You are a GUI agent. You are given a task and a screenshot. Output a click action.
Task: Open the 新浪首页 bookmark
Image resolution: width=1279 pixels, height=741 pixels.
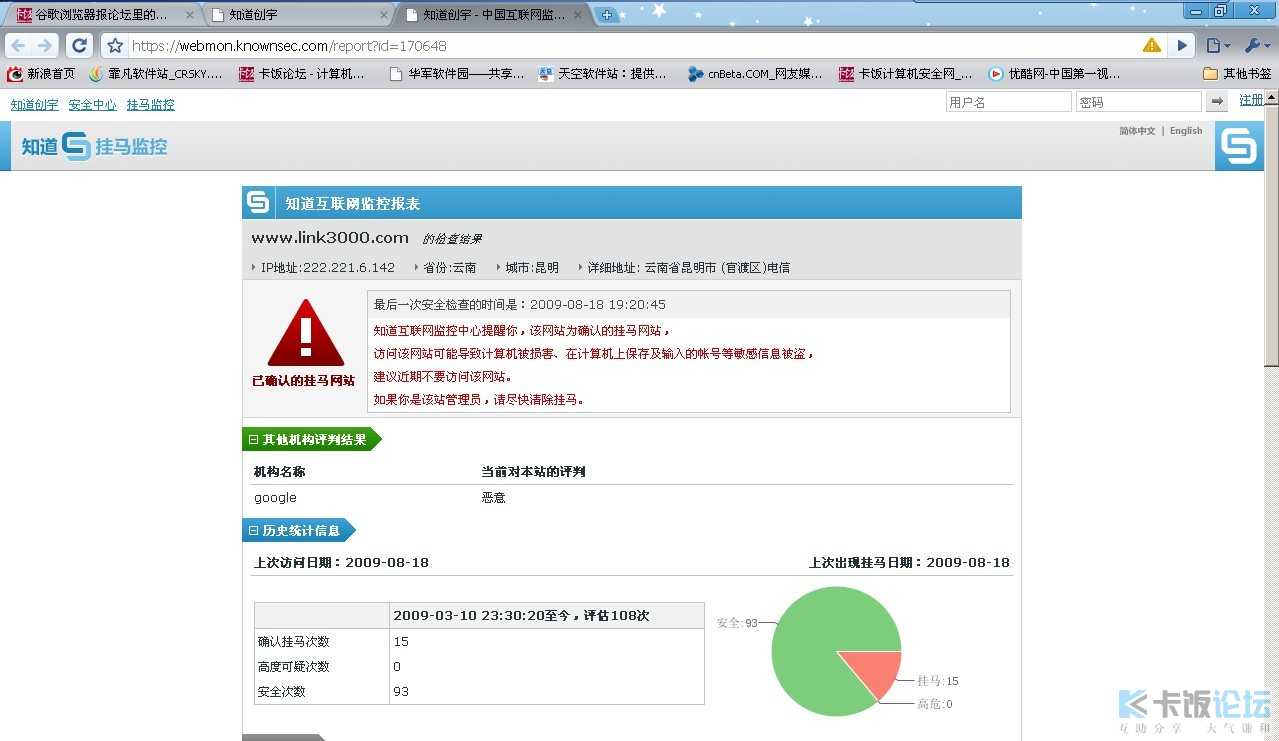(x=41, y=74)
